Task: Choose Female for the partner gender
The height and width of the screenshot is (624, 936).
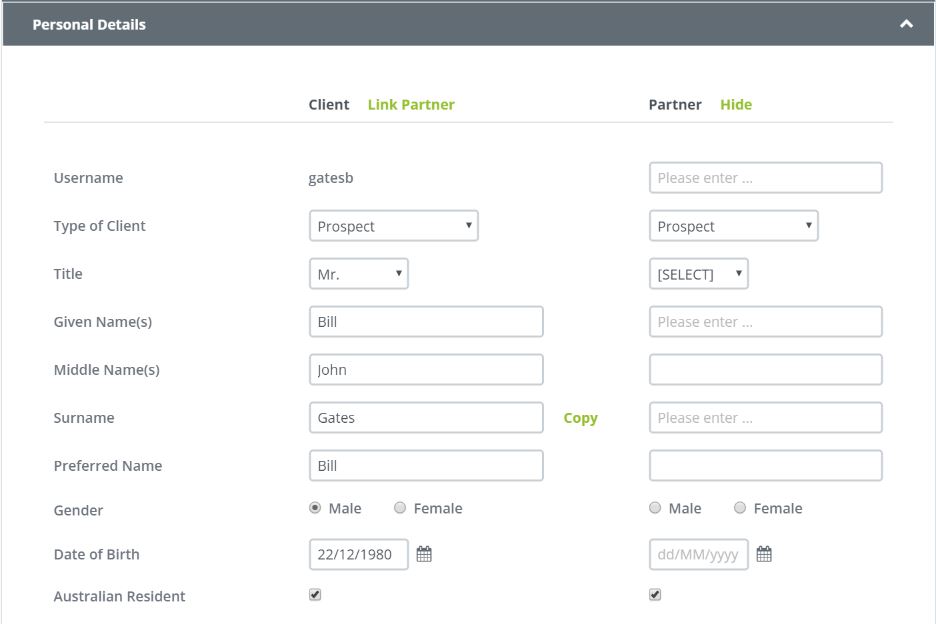Action: coord(740,508)
